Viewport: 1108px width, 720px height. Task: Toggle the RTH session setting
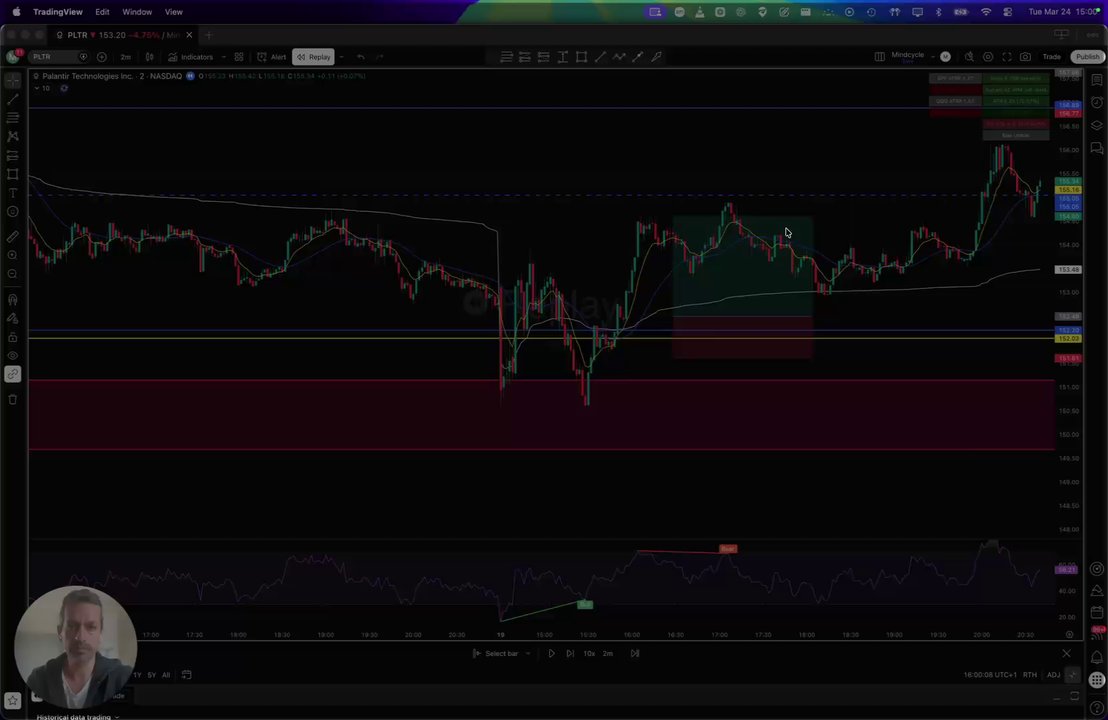click(1030, 675)
